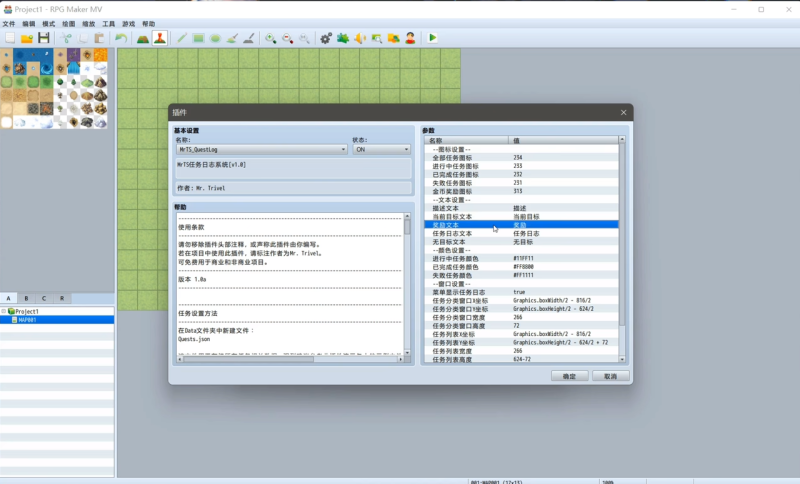Start Playtest with green play icon
This screenshot has width=800, height=484.
point(432,38)
